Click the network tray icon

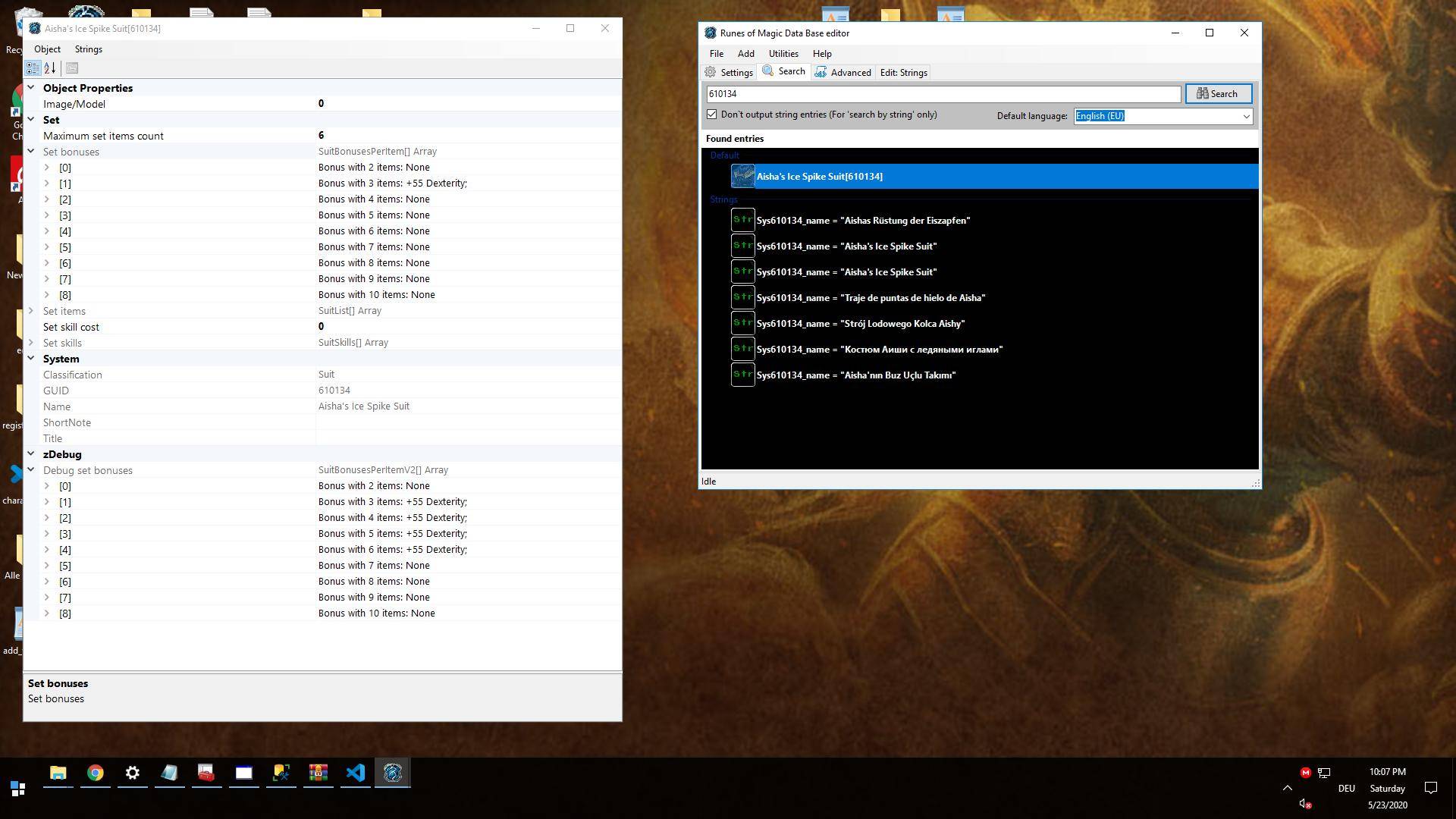click(1324, 773)
